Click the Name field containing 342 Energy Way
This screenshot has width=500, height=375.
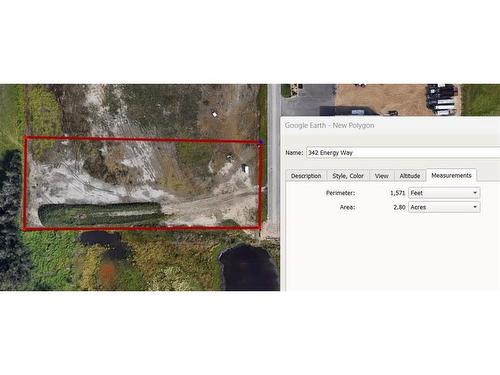coord(403,153)
